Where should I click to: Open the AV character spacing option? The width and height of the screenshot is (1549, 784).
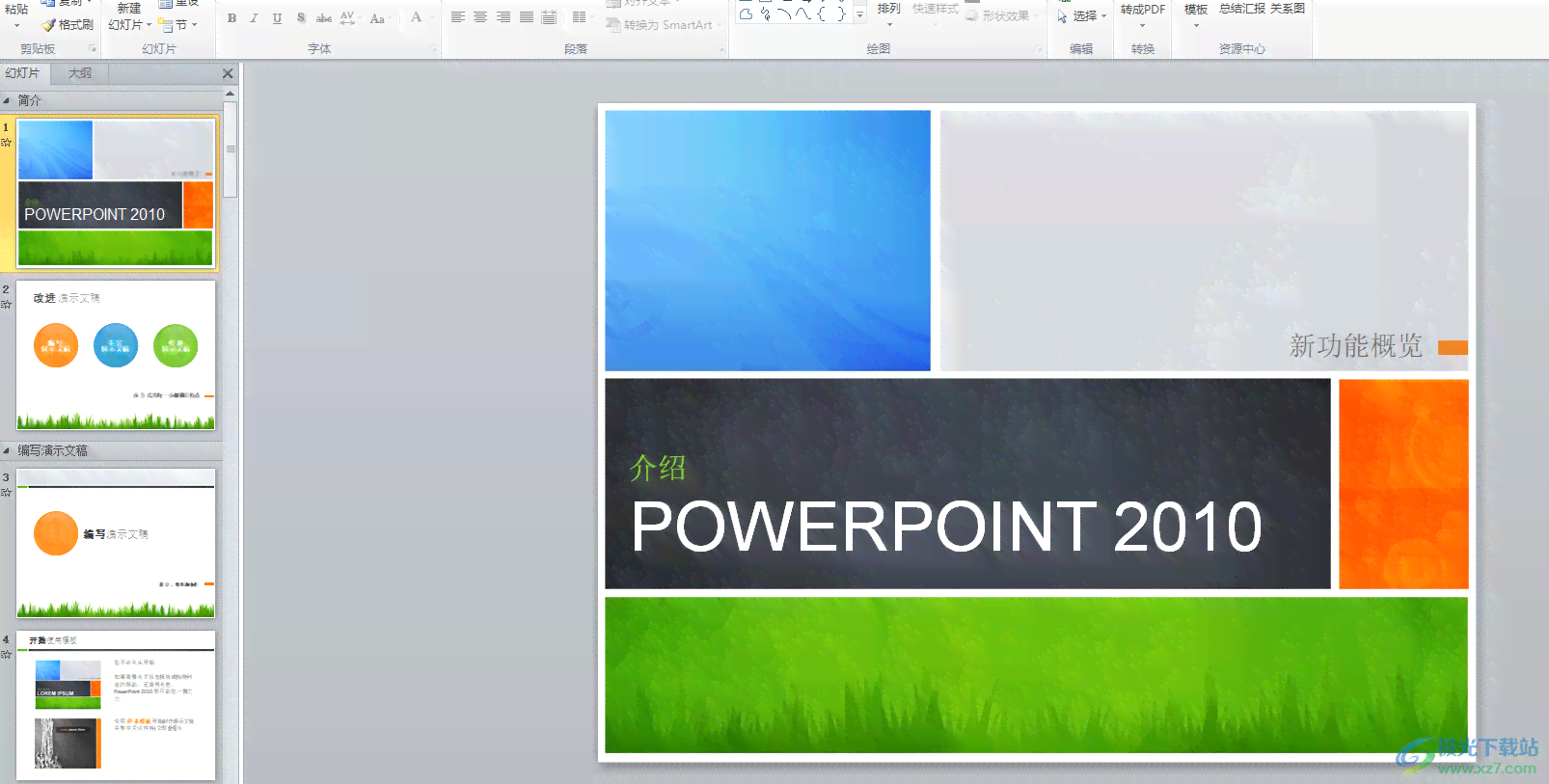tap(347, 18)
